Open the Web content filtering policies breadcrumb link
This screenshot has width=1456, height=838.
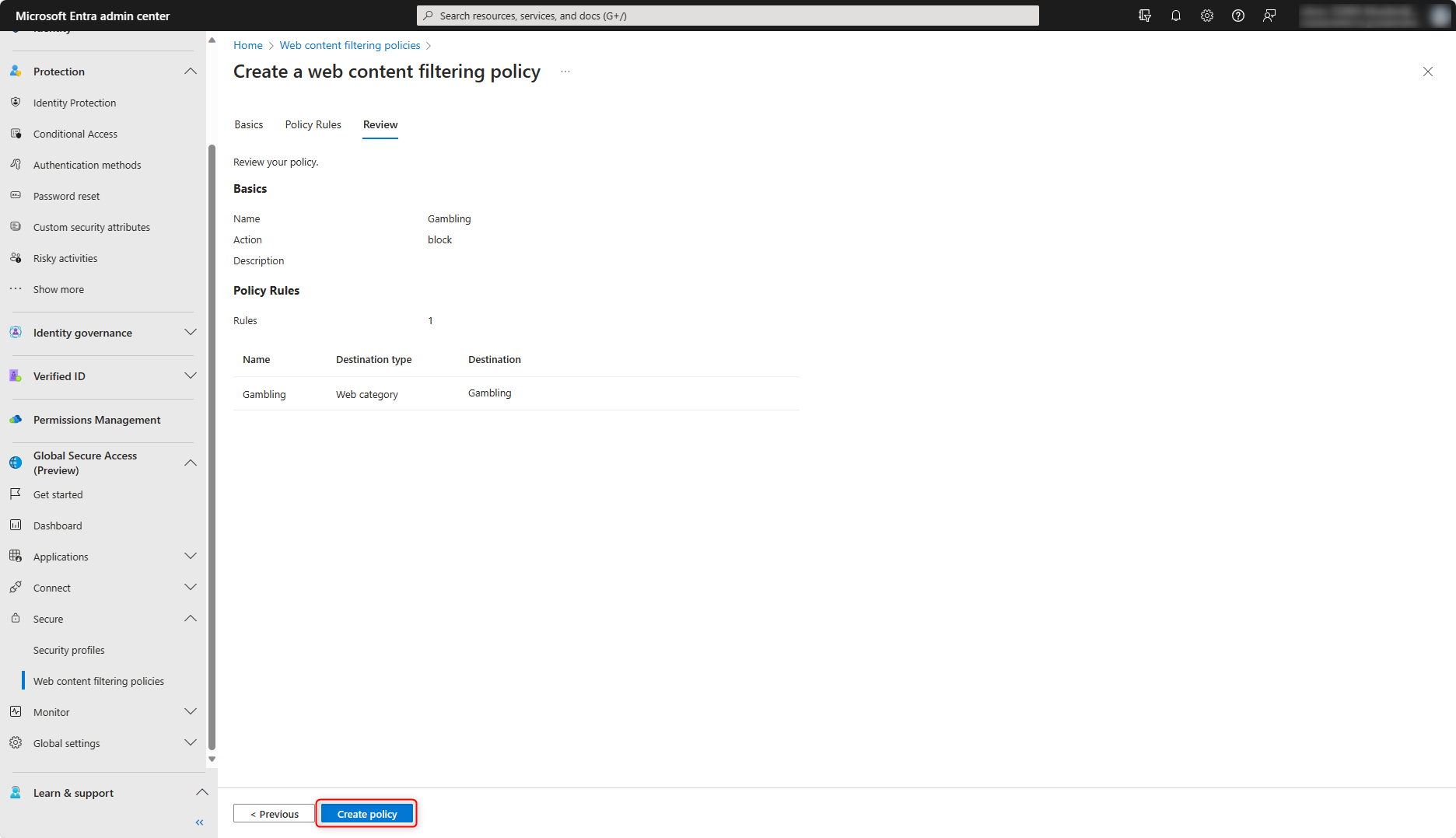pyautogui.click(x=349, y=45)
